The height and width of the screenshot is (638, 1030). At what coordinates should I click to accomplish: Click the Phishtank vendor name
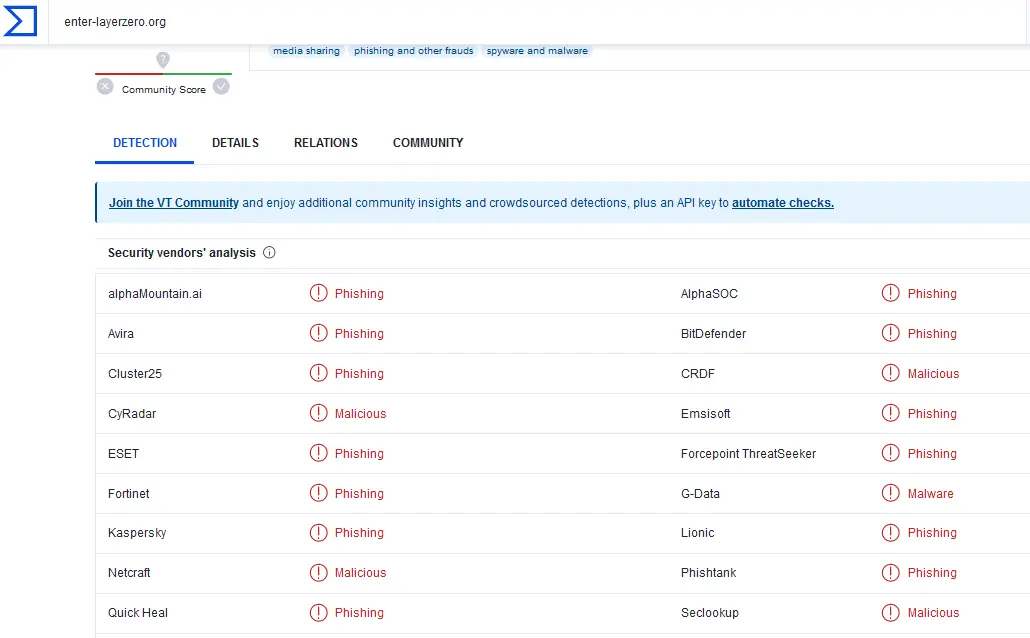point(709,573)
